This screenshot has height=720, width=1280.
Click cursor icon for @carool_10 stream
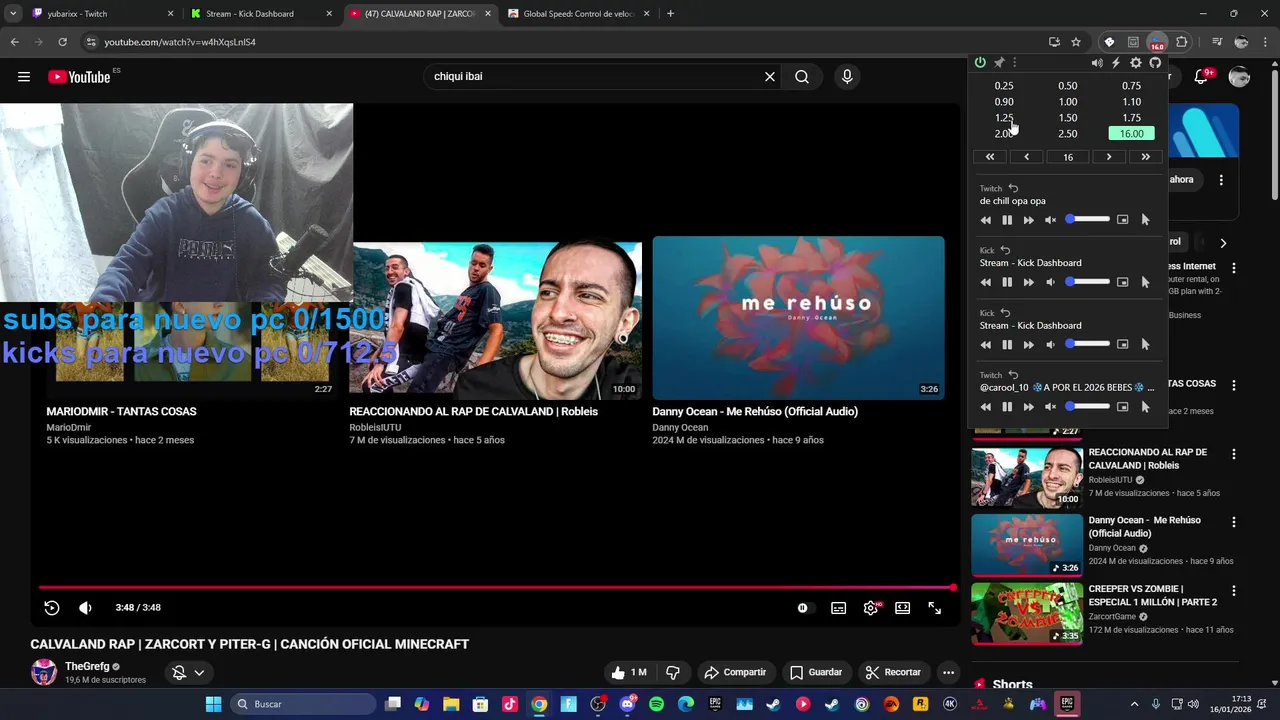(1145, 407)
